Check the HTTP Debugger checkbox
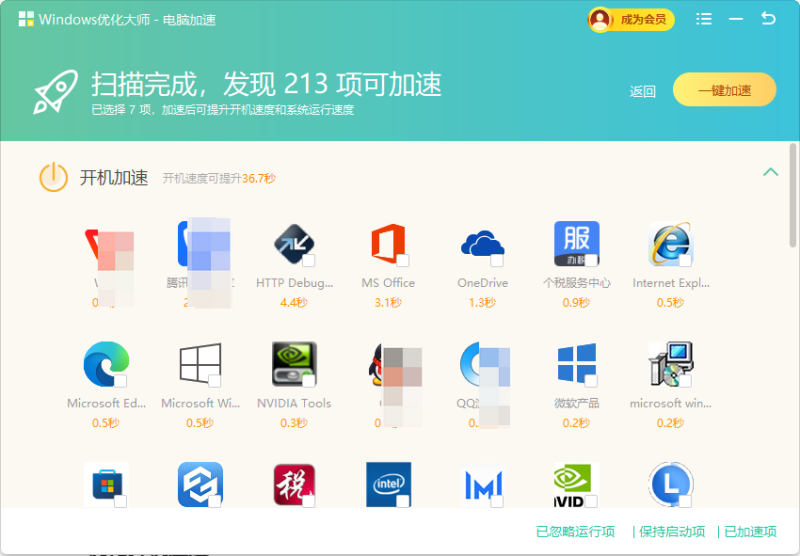800x556 pixels. [x=308, y=261]
